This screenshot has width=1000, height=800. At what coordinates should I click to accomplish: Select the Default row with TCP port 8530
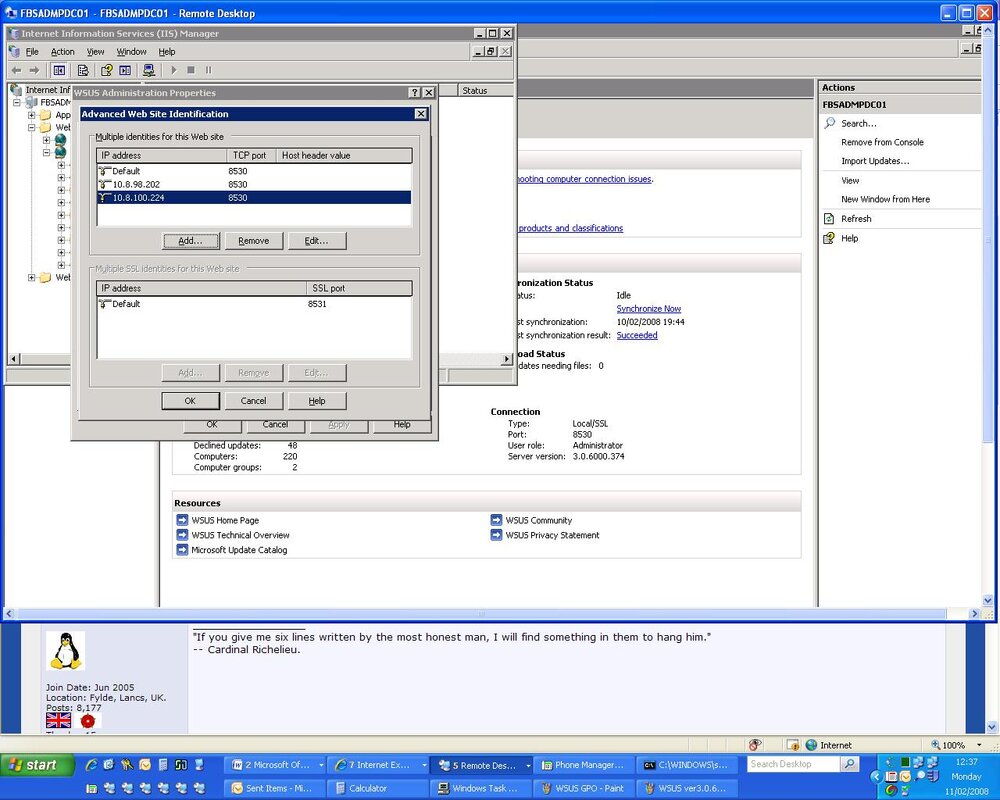pyautogui.click(x=254, y=171)
